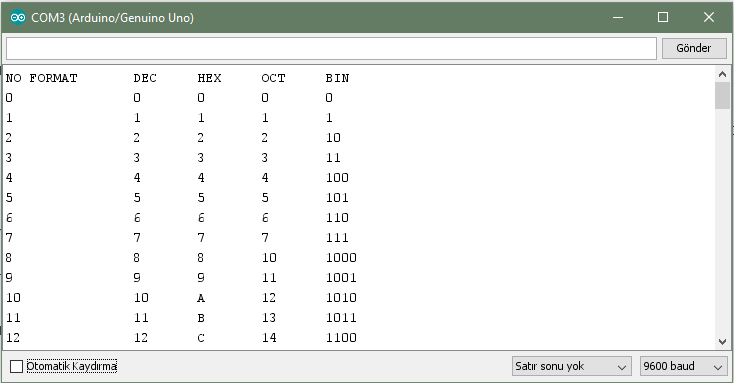Click the binary value 1100
This screenshot has width=734, height=383.
click(x=341, y=338)
